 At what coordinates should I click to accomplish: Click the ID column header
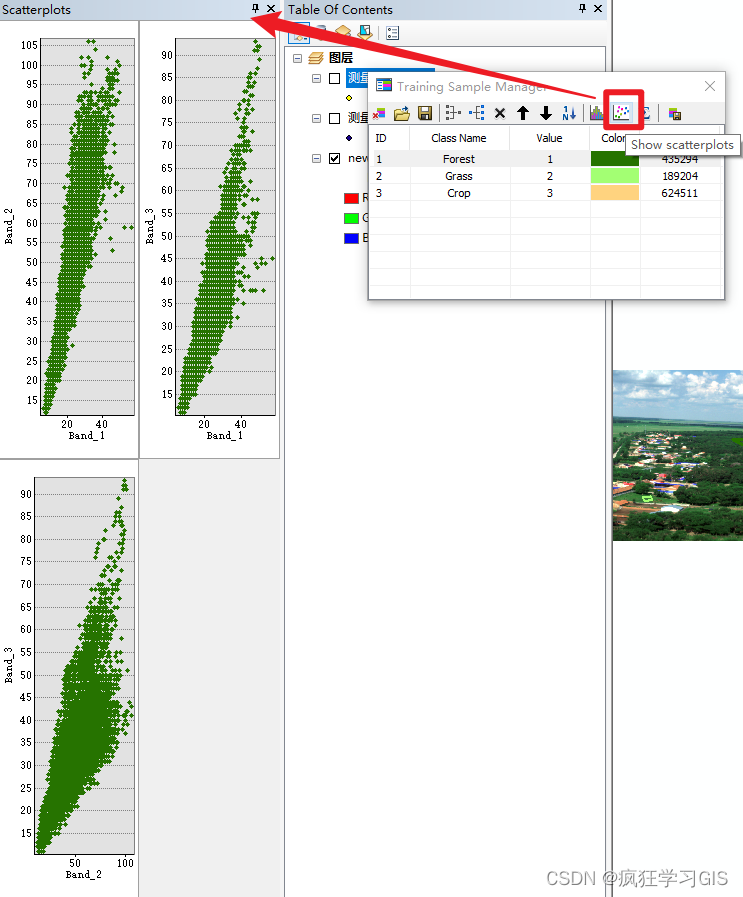pyautogui.click(x=390, y=138)
